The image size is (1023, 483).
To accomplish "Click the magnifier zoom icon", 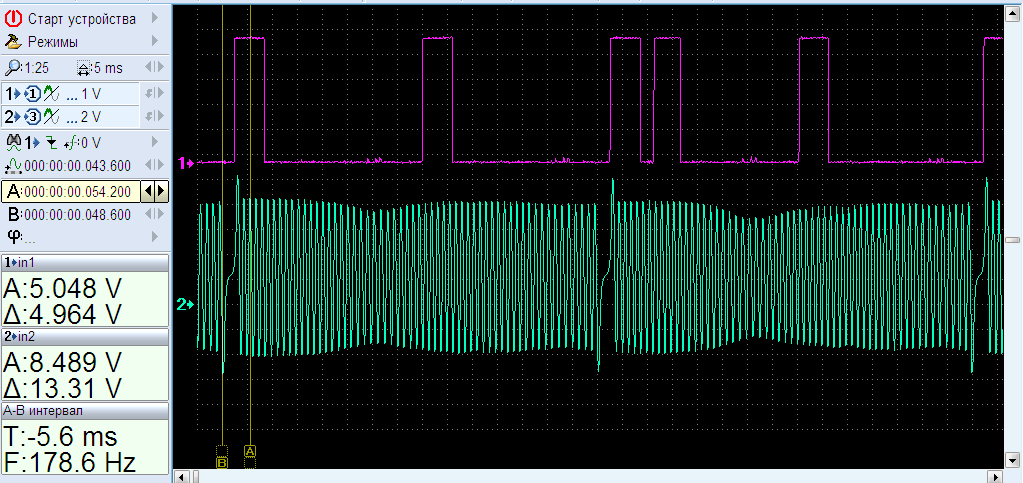I will (x=12, y=68).
